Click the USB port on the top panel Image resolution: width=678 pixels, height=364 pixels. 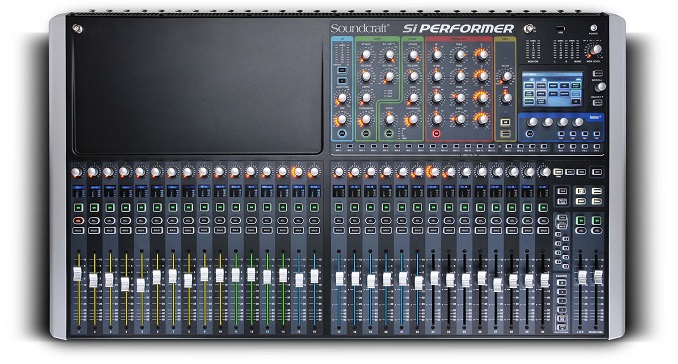[560, 29]
